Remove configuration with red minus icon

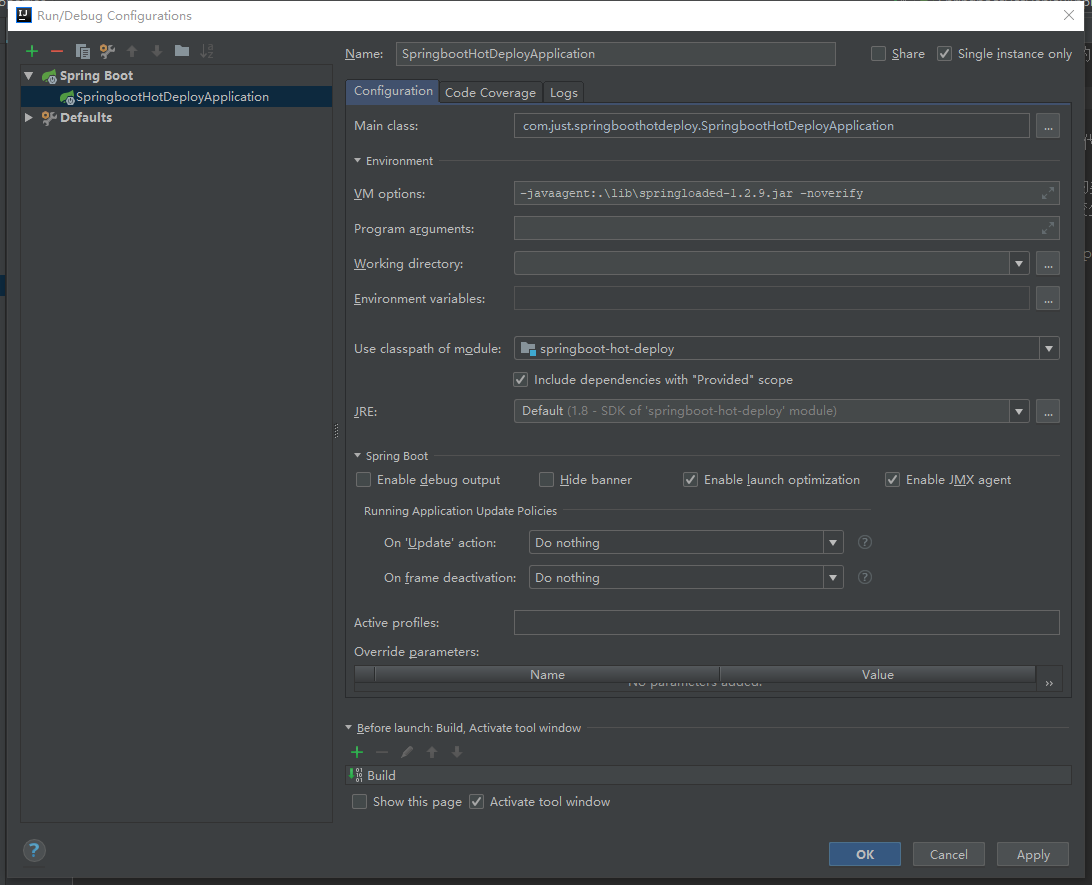point(57,51)
